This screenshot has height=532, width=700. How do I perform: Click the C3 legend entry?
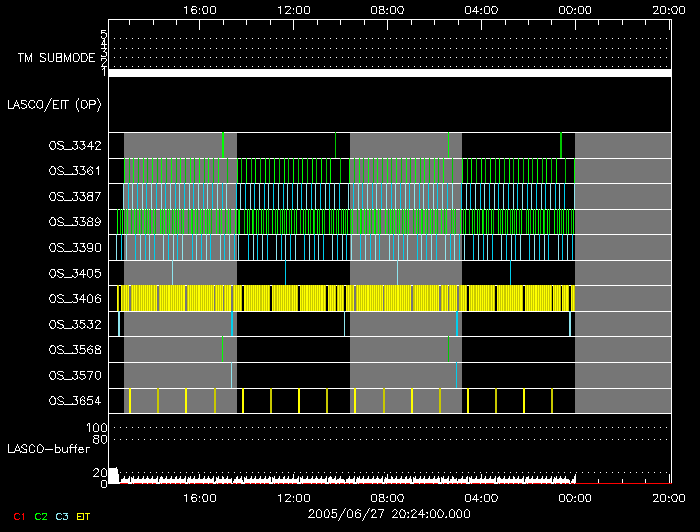coord(63,515)
